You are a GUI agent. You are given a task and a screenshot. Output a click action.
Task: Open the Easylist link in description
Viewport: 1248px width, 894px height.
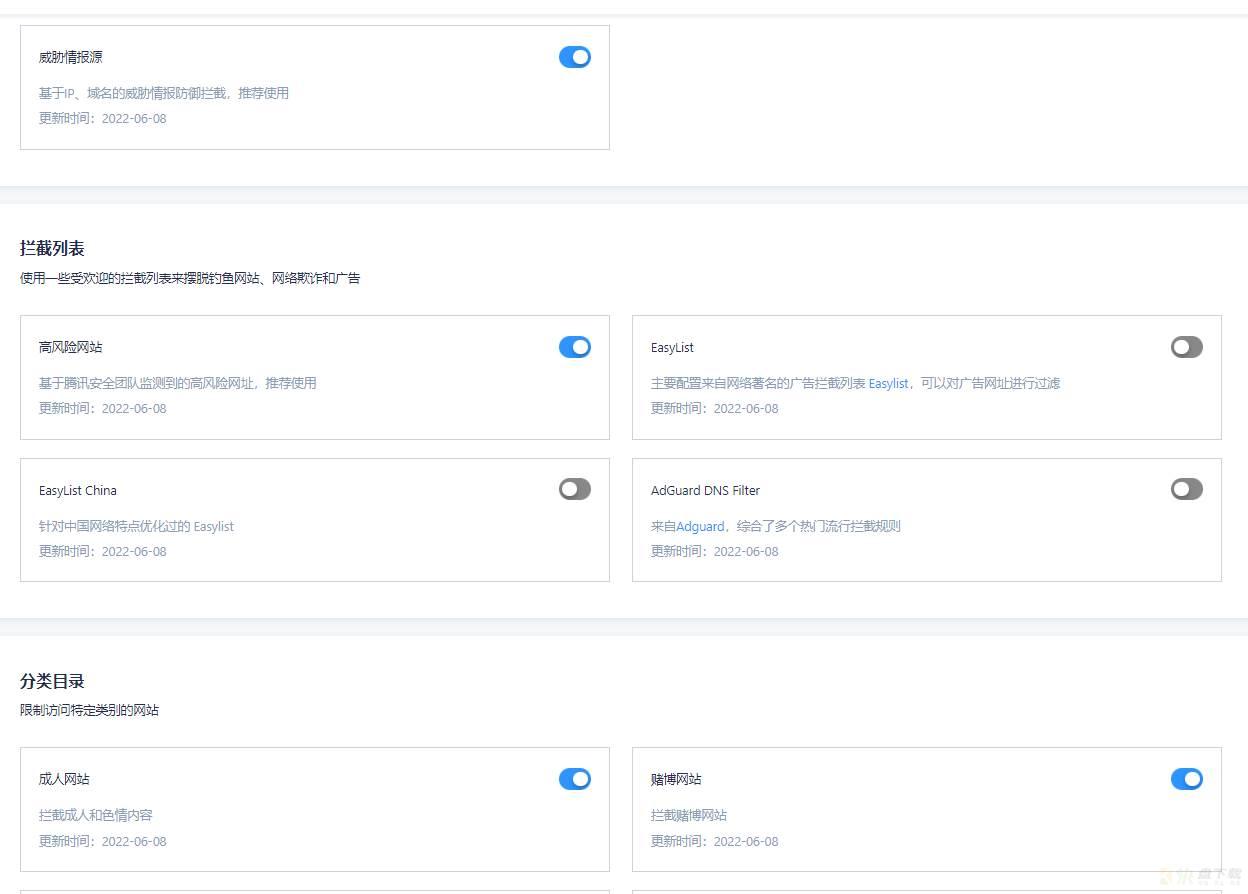tap(888, 383)
